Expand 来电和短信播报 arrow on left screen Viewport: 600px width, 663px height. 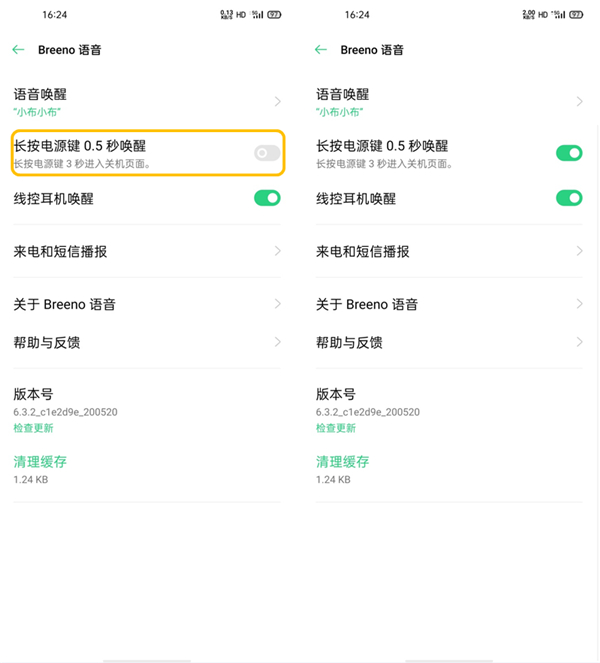[277, 251]
